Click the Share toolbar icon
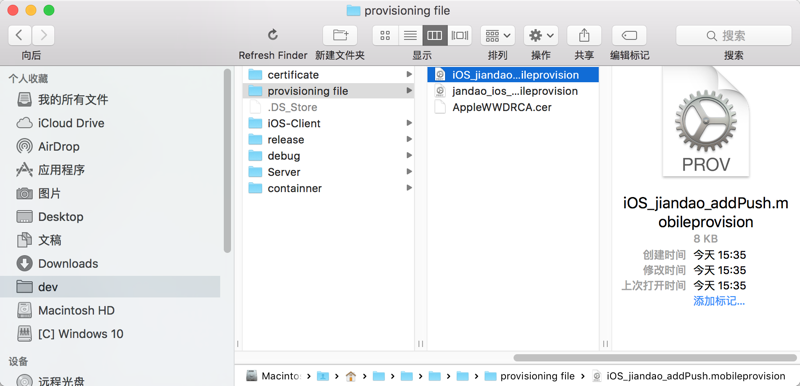Screen dimensions: 800x386 pos(584,35)
